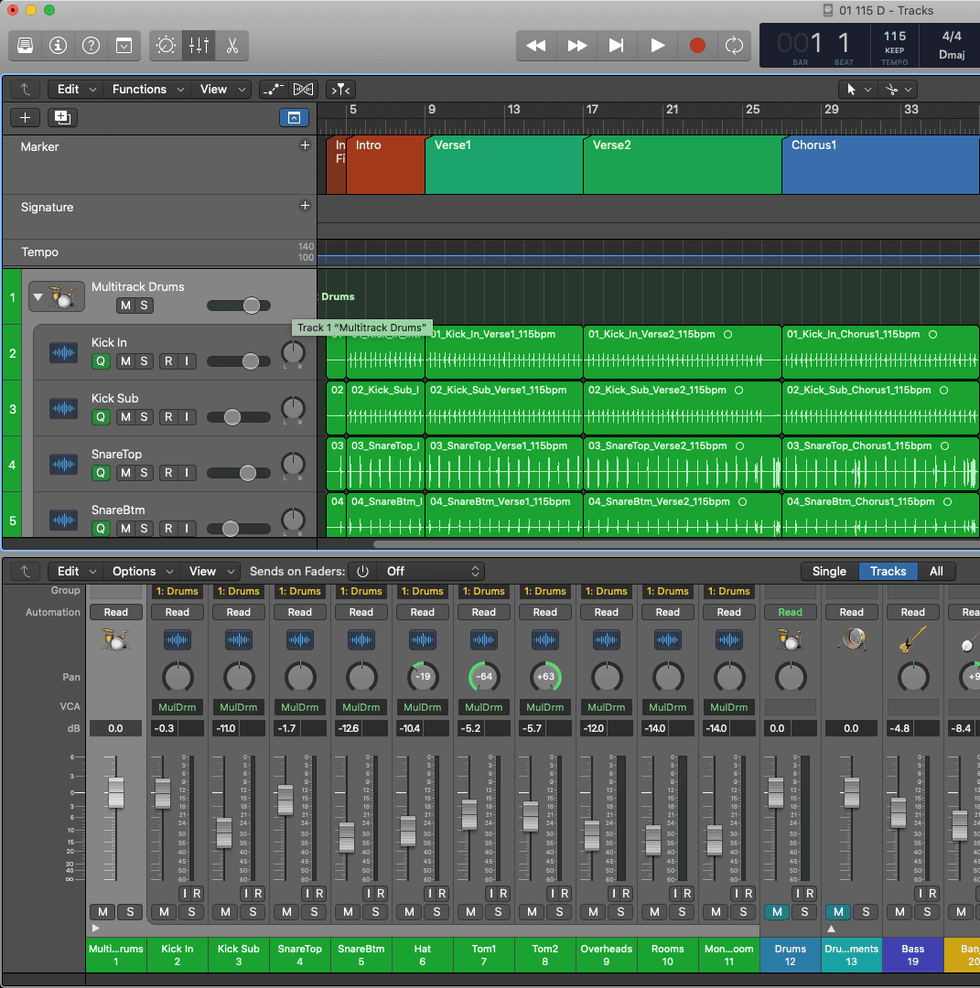980x988 pixels.
Task: Open the Inspector info icon
Action: tap(58, 45)
